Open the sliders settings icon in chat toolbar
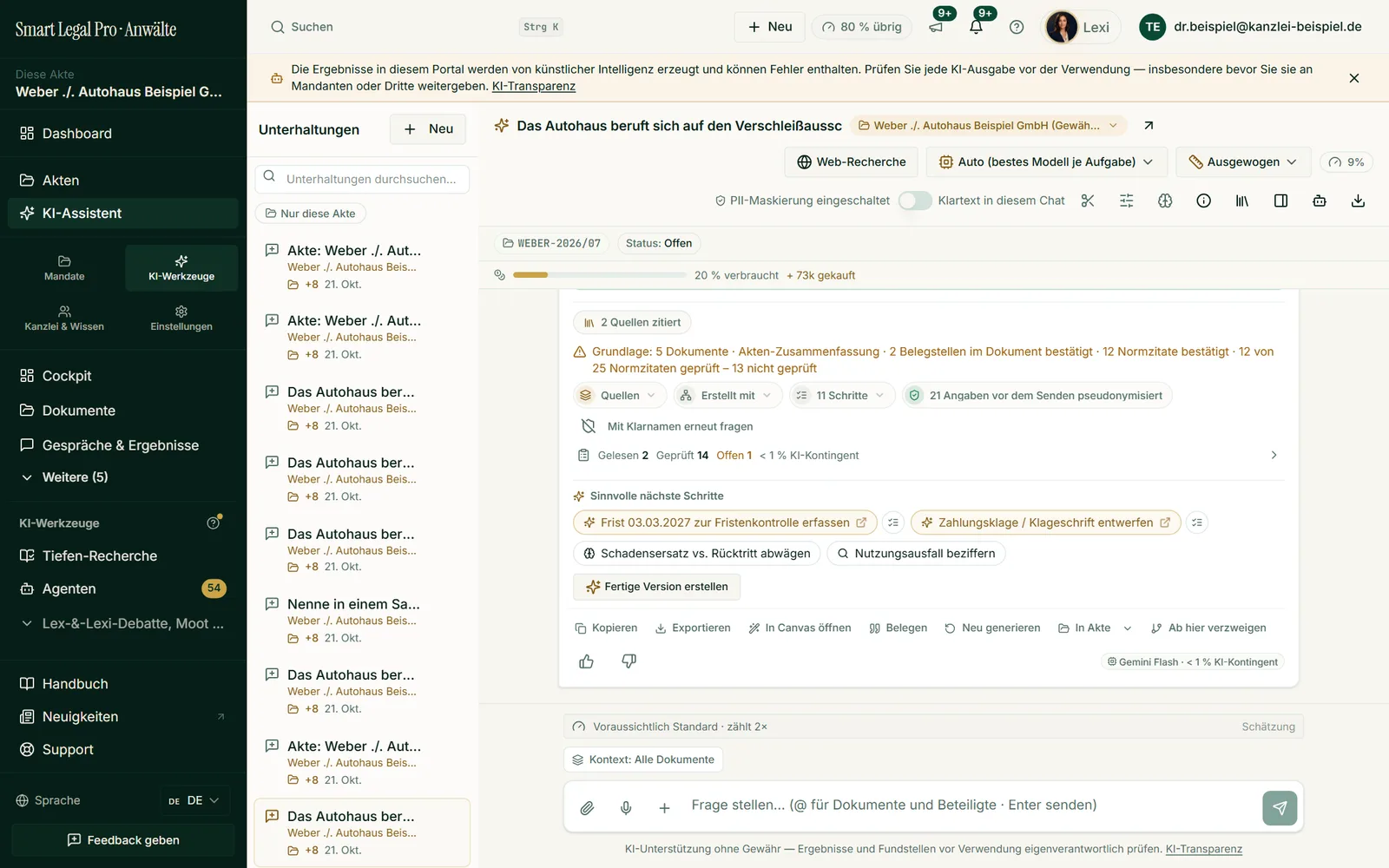Screen dimensions: 1389x868 [1127, 201]
